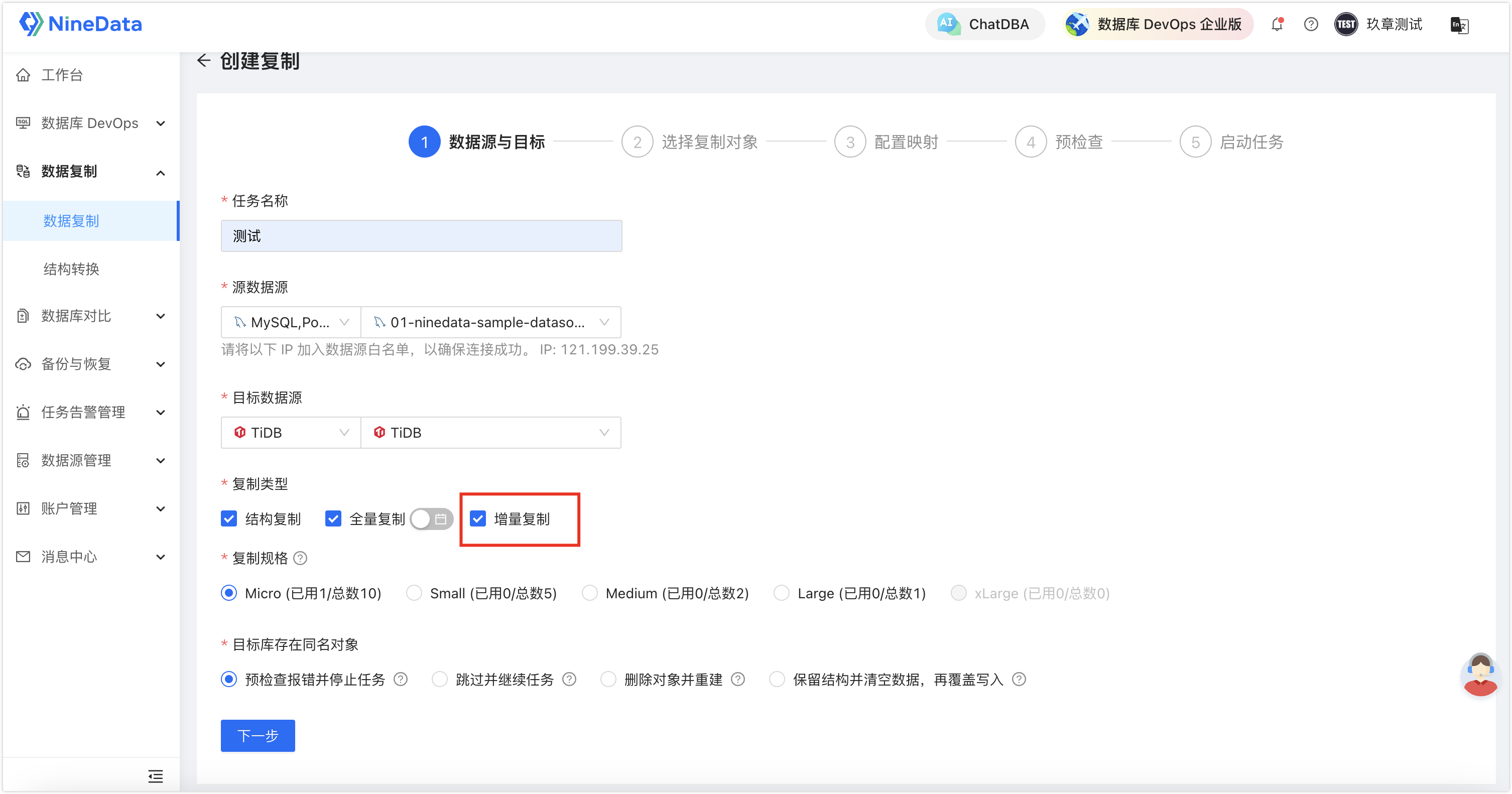Image resolution: width=1512 pixels, height=794 pixels.
Task: Uncheck the 结构复制 checkbox
Action: (x=229, y=519)
